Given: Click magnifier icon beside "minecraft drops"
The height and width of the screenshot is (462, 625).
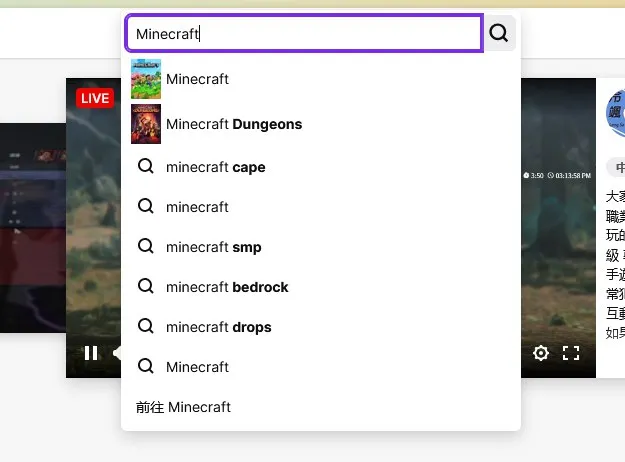Looking at the screenshot, I should tap(146, 326).
